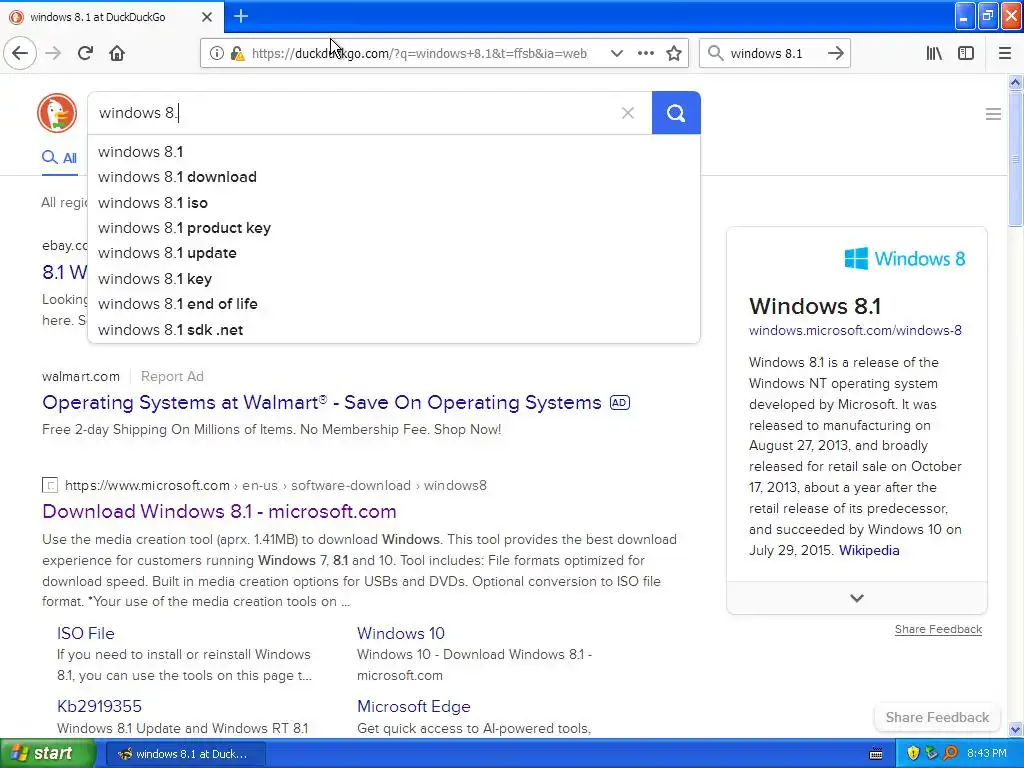Open a new browser tab
Viewport: 1024px width, 768px height.
point(240,16)
